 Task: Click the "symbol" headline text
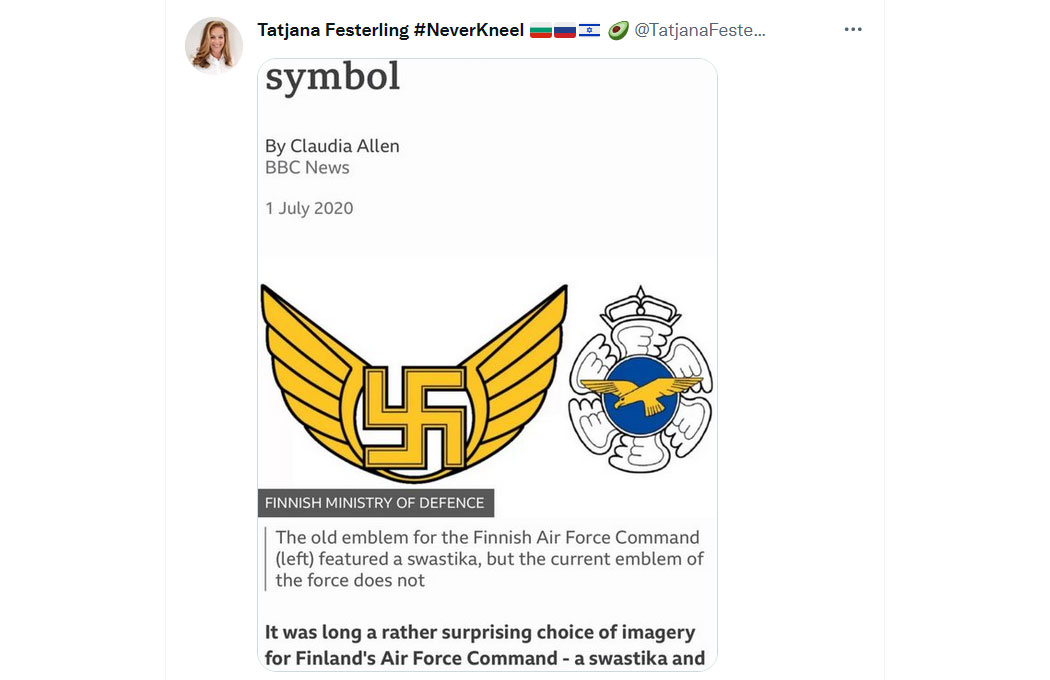pyautogui.click(x=333, y=78)
